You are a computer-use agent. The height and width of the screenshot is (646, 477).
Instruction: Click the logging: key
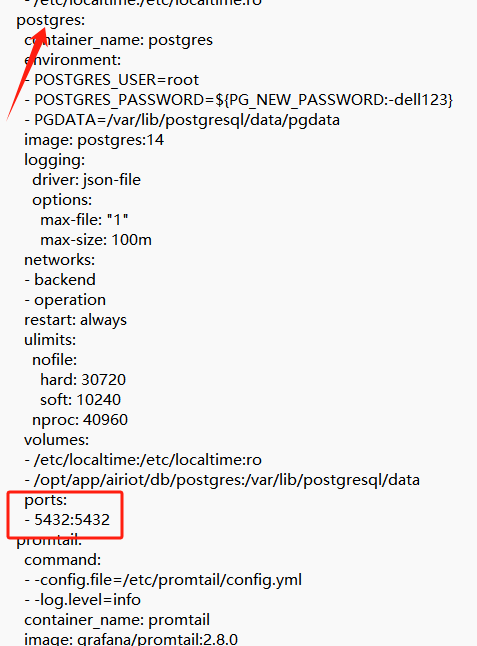pyautogui.click(x=54, y=159)
